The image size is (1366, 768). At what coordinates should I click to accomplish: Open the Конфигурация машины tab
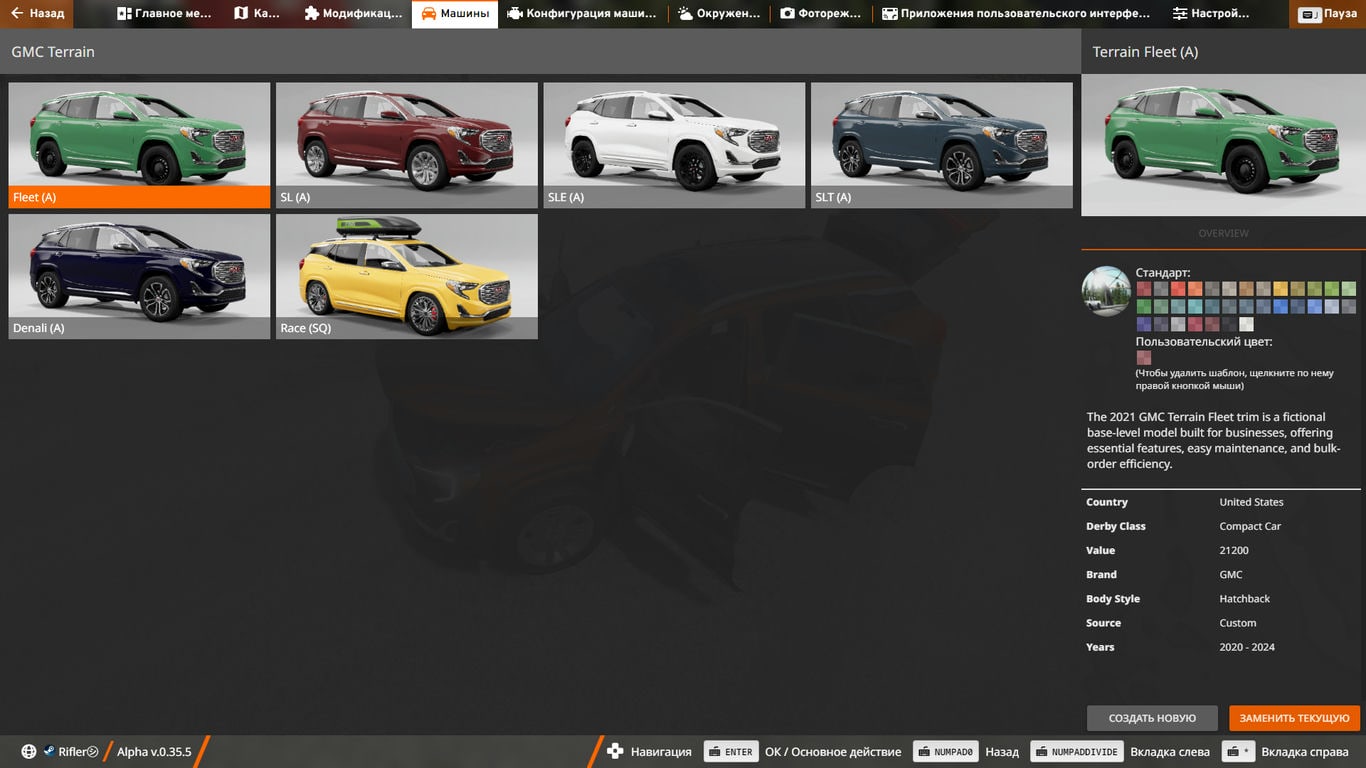click(581, 14)
